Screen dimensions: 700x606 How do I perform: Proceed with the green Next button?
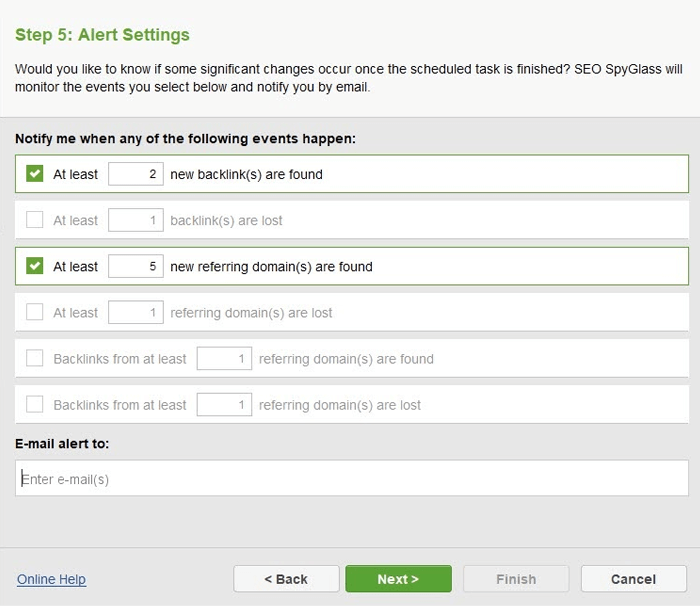click(x=398, y=579)
